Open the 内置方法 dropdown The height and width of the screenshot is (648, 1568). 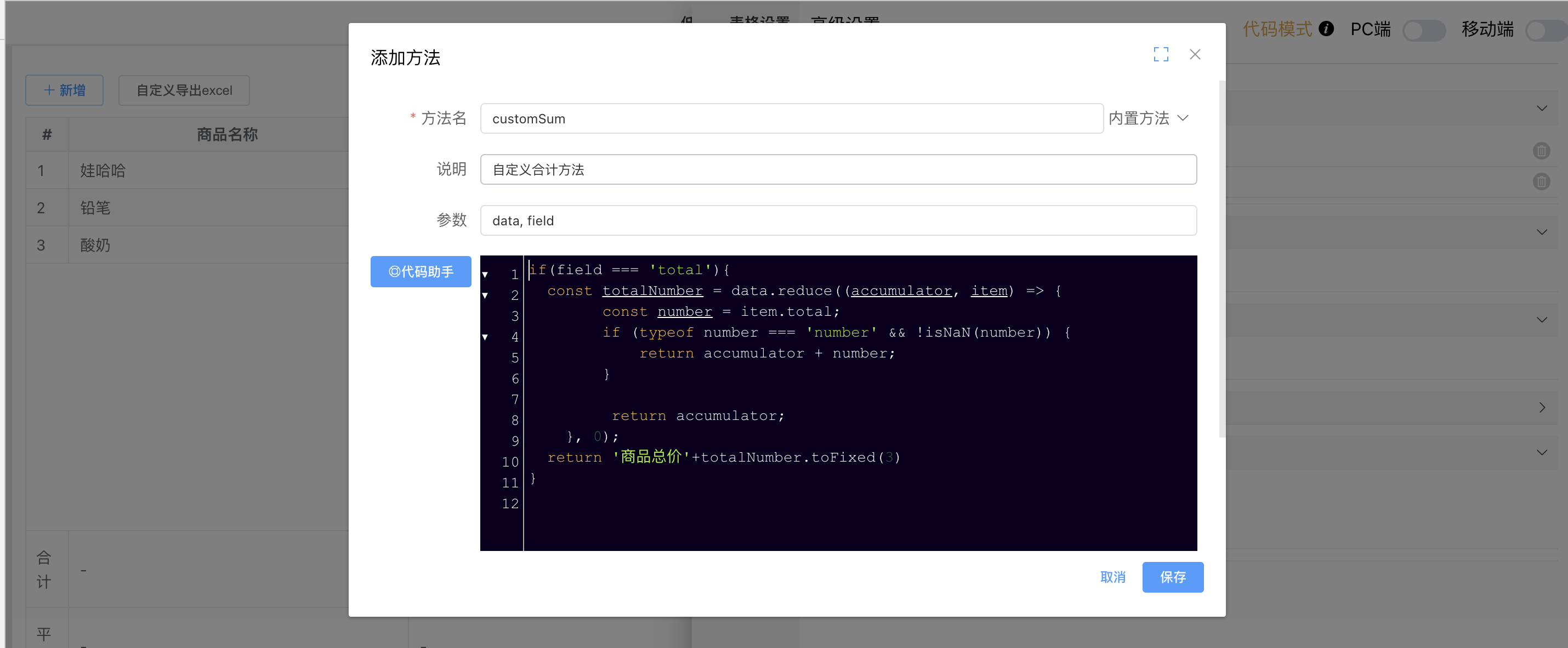coord(1148,118)
